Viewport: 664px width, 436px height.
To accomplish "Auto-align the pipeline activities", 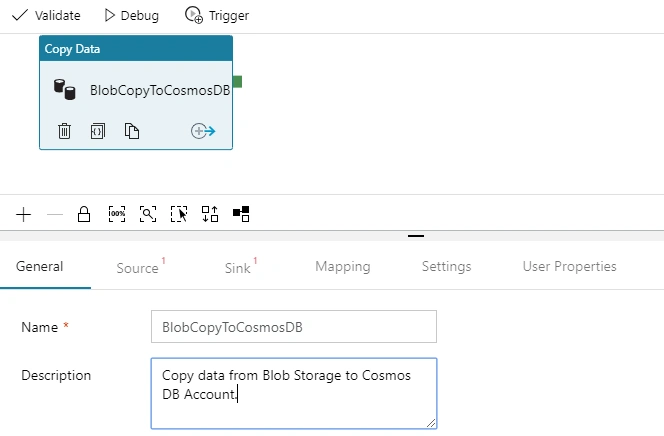I will pos(210,214).
